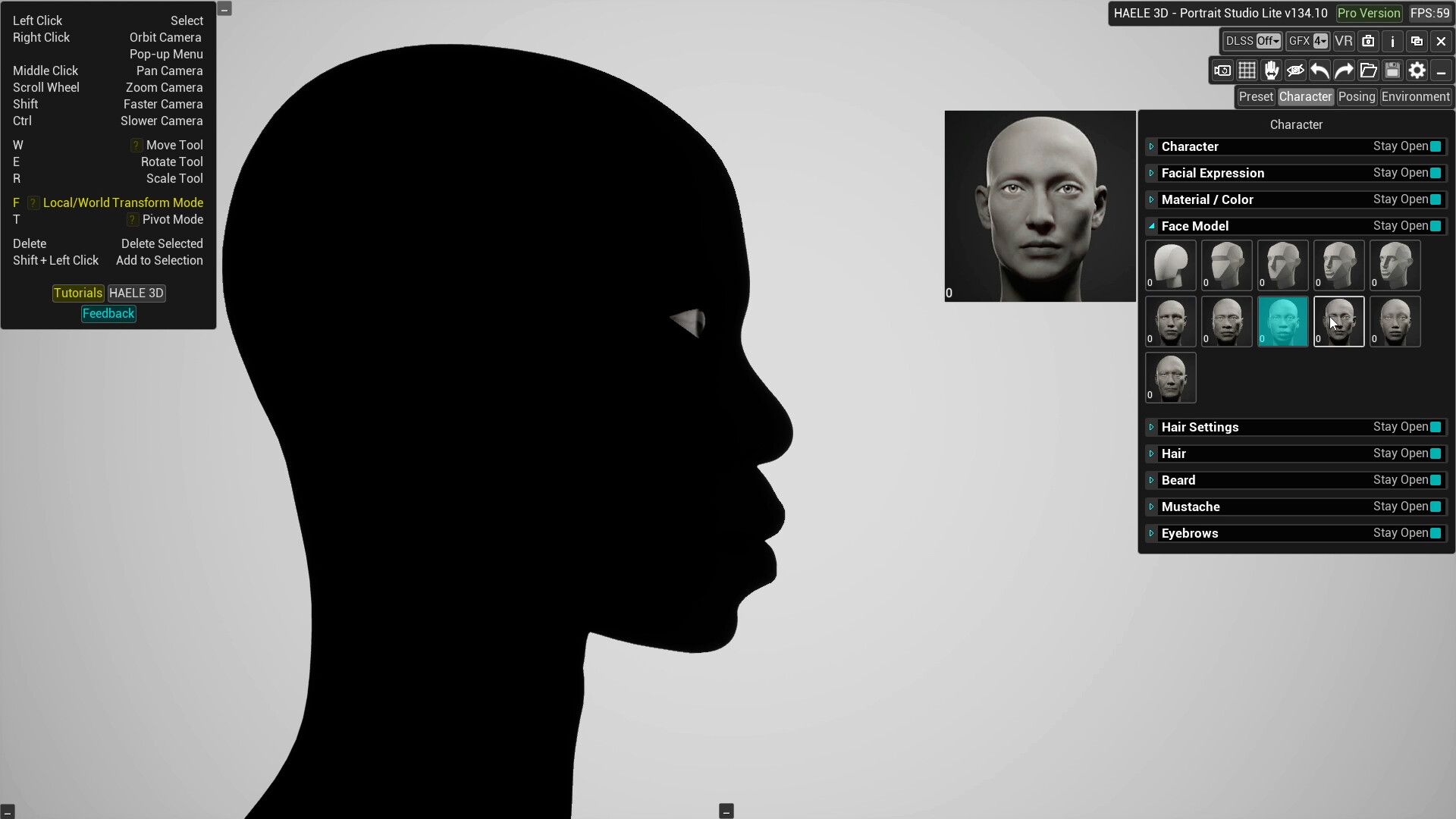Click the bottom center minus collapse button

726,811
